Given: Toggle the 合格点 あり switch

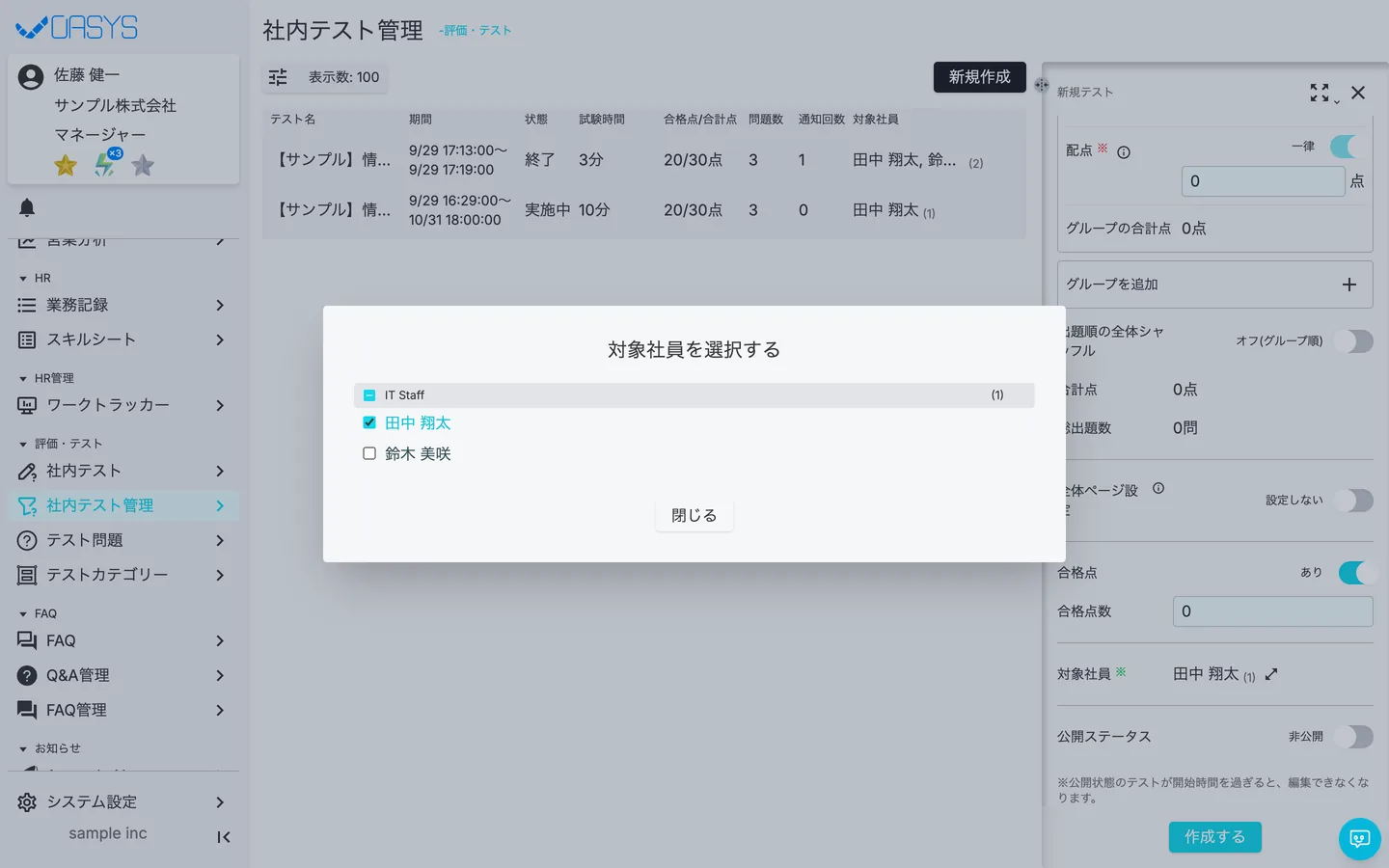Looking at the screenshot, I should 1356,573.
